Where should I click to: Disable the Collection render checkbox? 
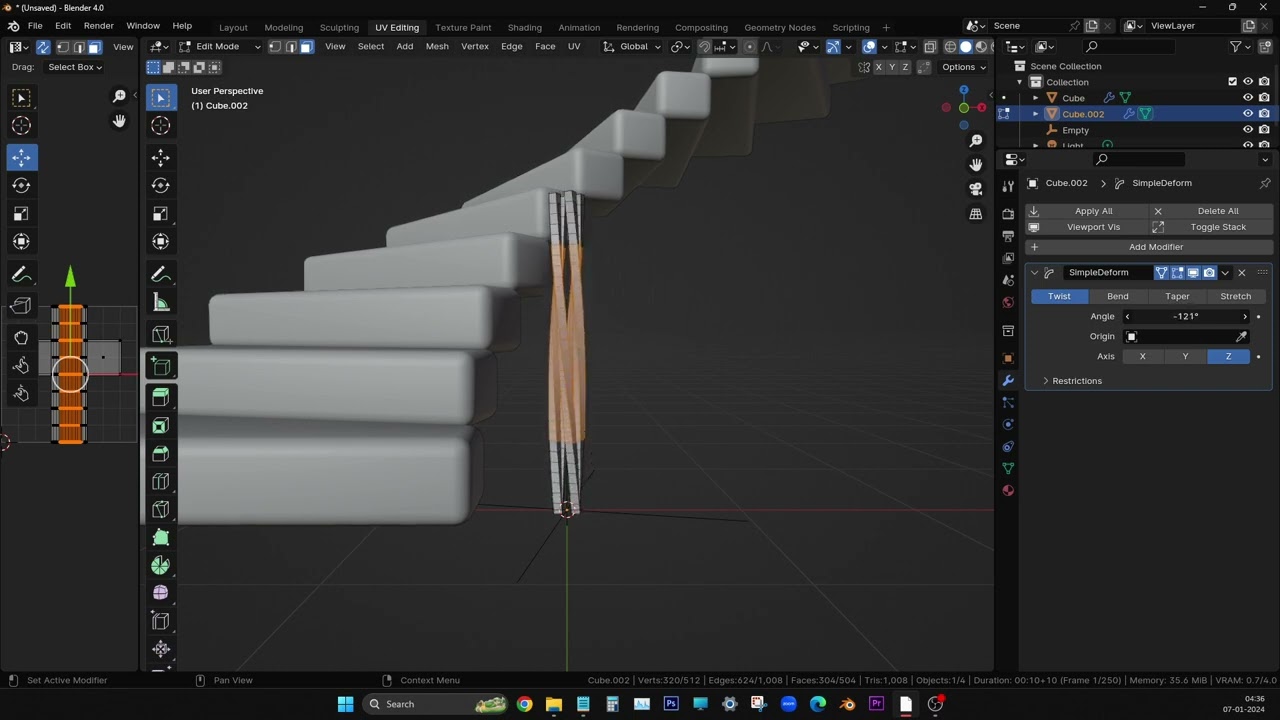pos(1264,82)
